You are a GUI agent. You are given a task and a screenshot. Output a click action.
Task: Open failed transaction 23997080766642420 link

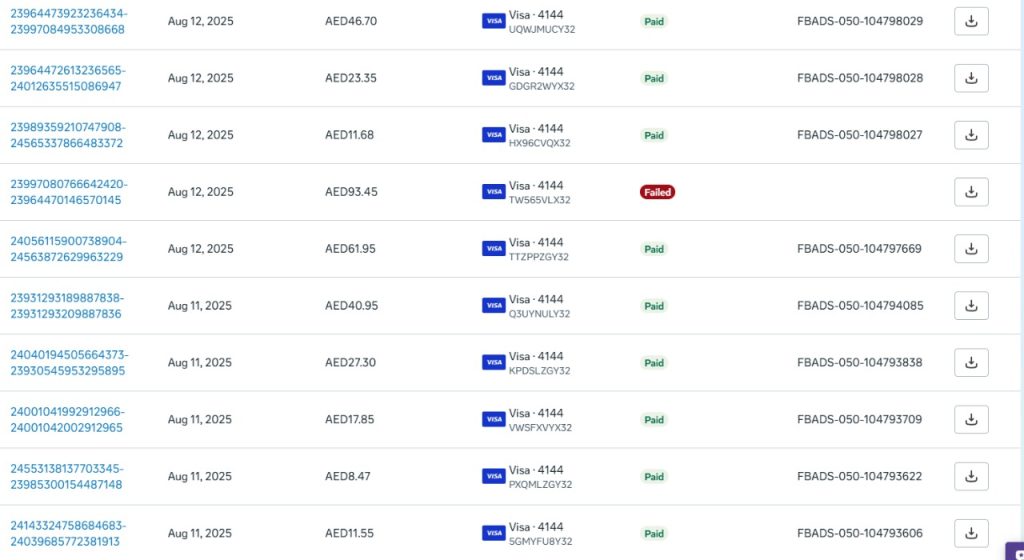(69, 192)
